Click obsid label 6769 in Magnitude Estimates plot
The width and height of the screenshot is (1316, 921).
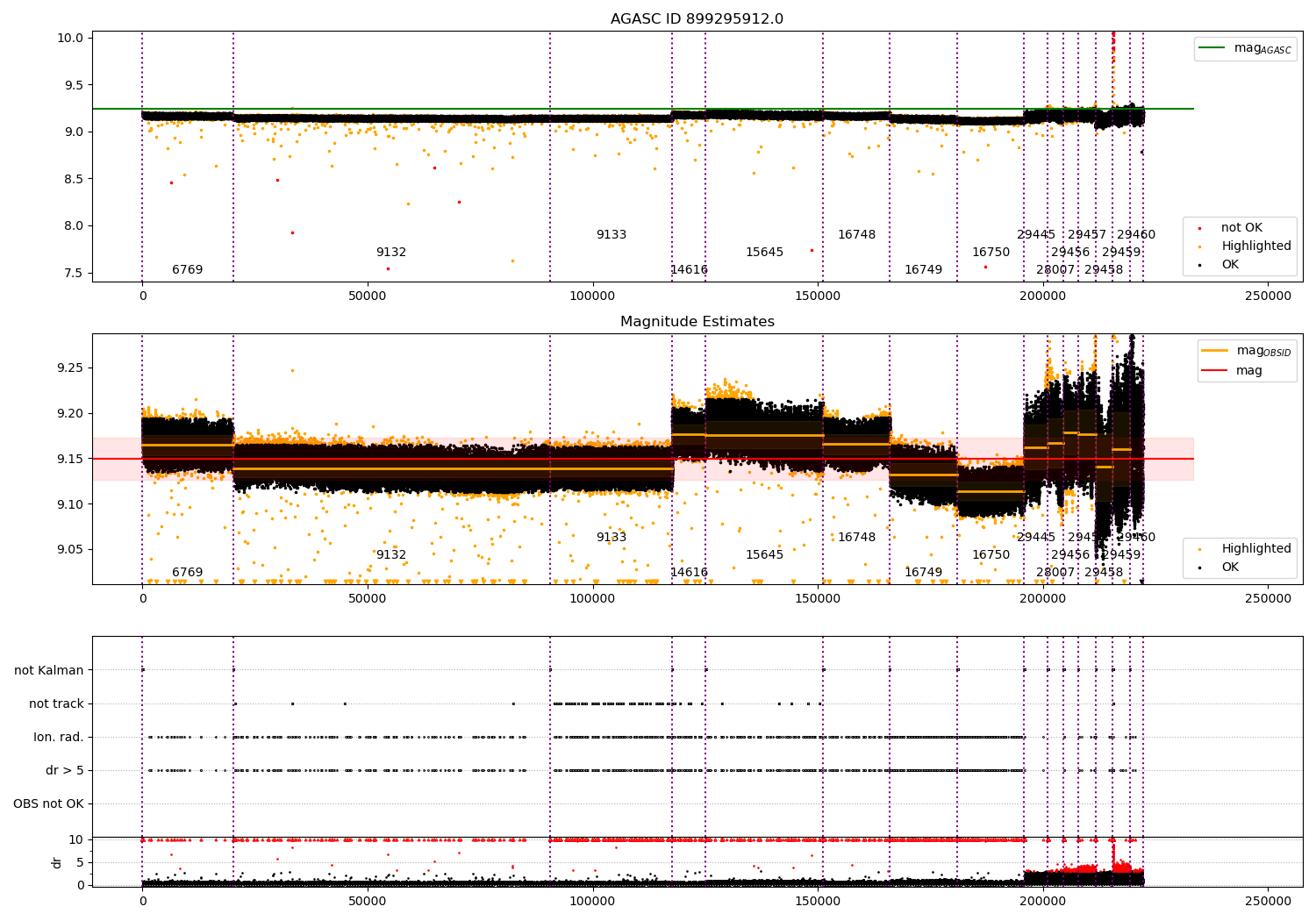click(187, 573)
